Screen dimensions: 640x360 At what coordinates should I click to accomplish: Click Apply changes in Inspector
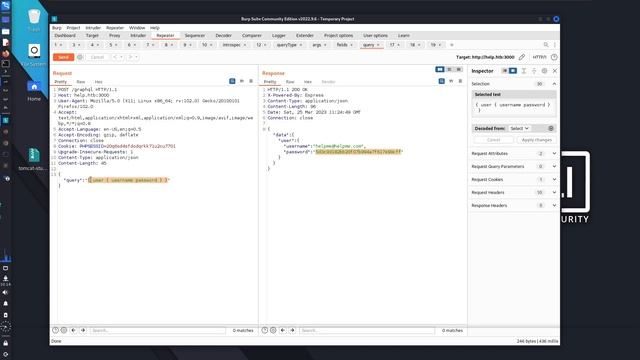[536, 140]
